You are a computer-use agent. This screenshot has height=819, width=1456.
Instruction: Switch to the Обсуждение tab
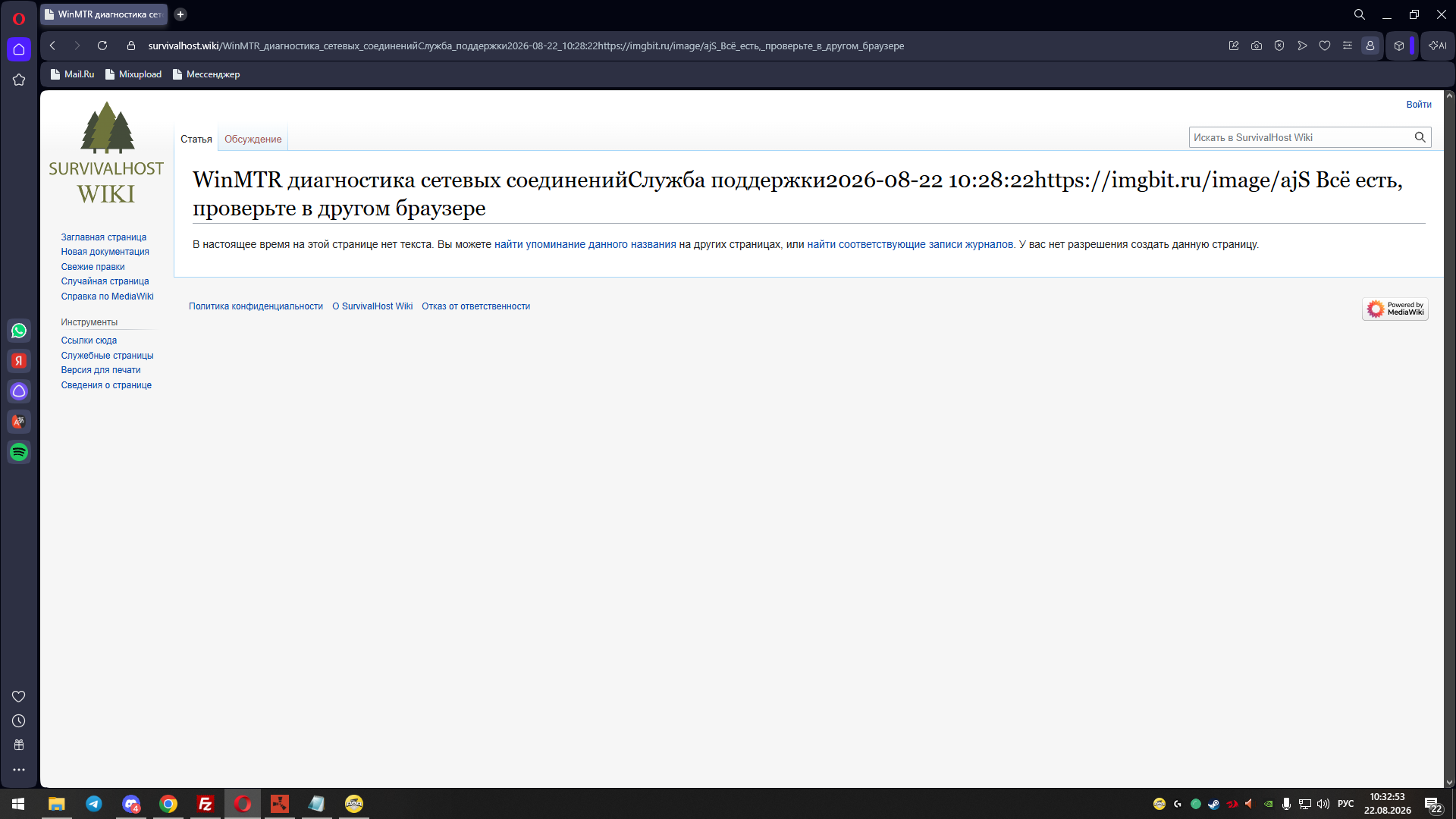click(x=253, y=139)
